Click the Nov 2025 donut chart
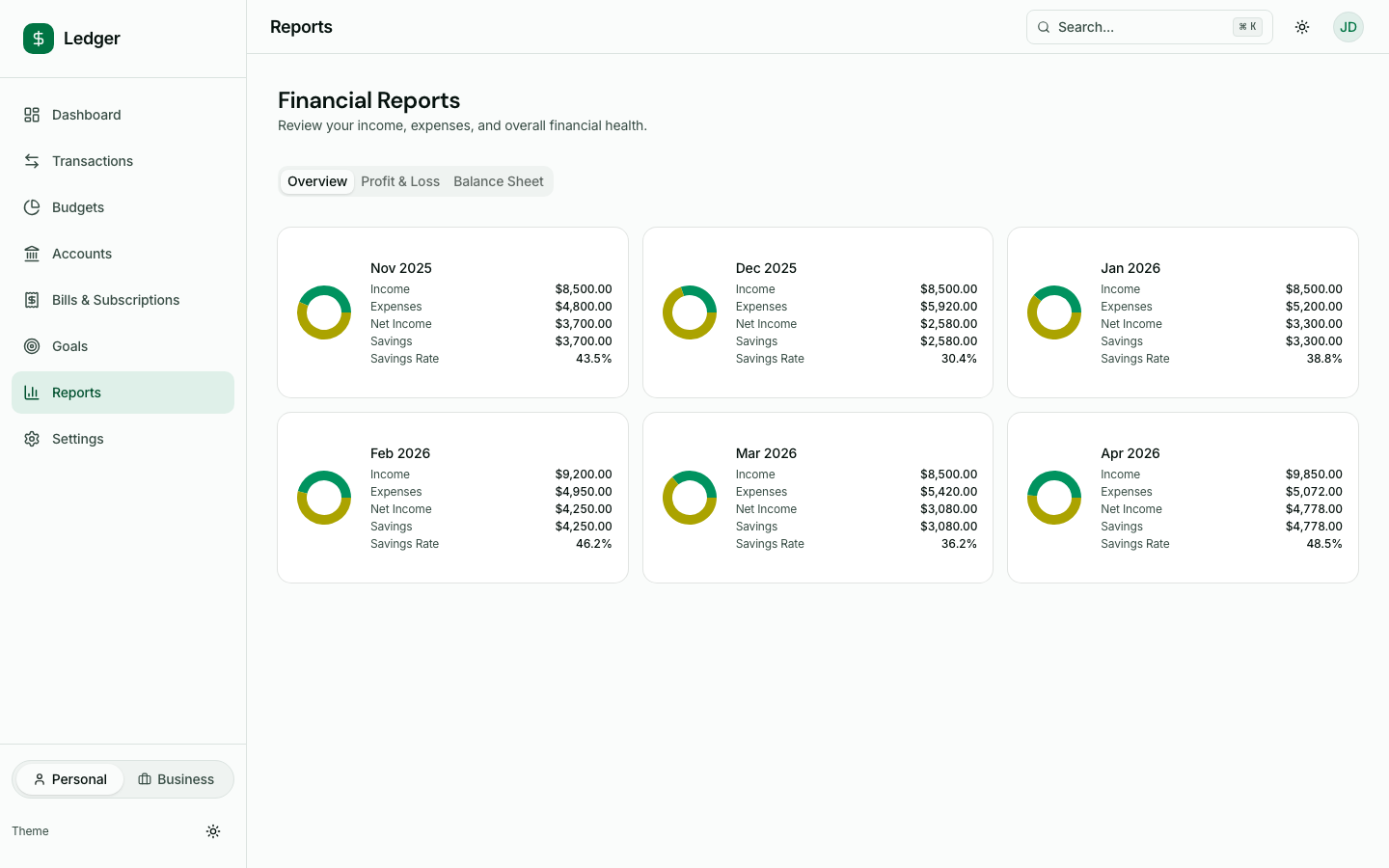This screenshot has width=1389, height=868. (323, 312)
